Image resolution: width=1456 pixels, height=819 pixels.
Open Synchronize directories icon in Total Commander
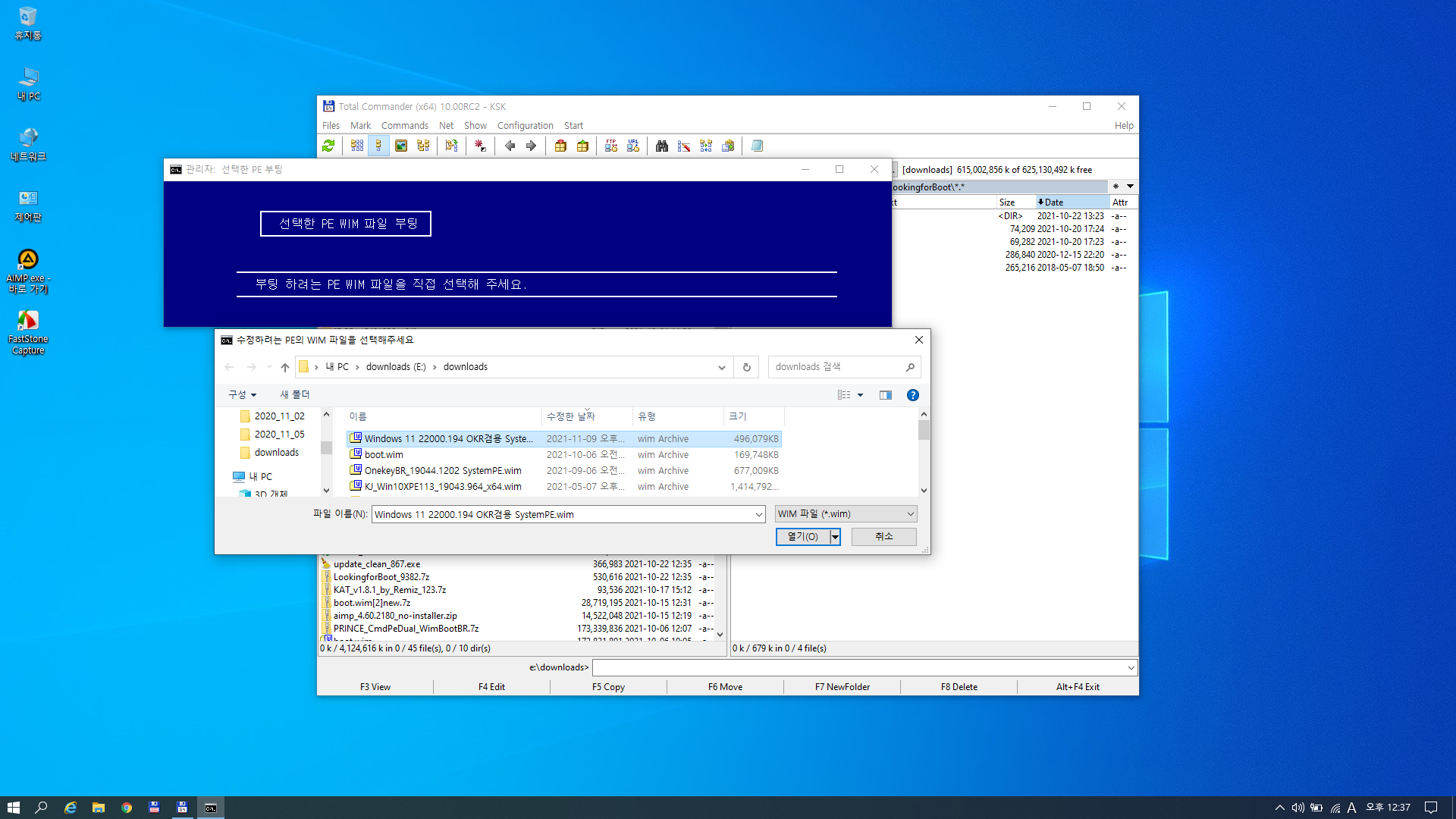[706, 146]
